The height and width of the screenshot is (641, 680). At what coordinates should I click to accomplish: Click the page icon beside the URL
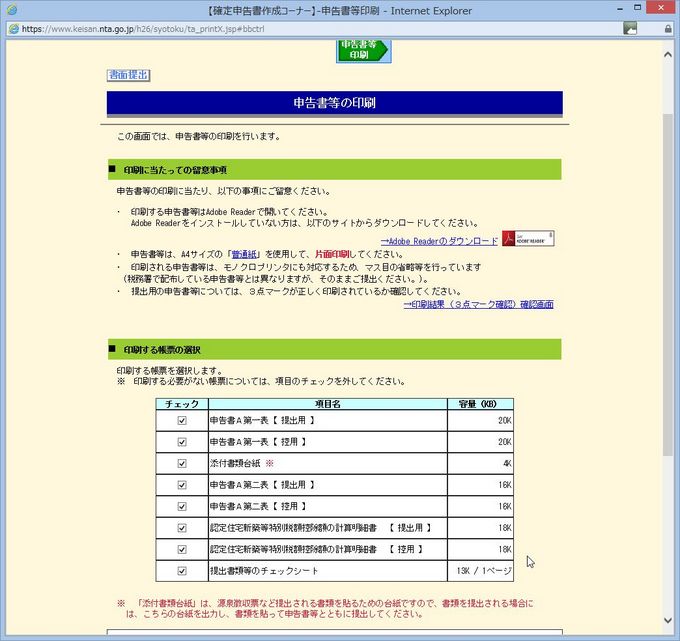pos(13,29)
